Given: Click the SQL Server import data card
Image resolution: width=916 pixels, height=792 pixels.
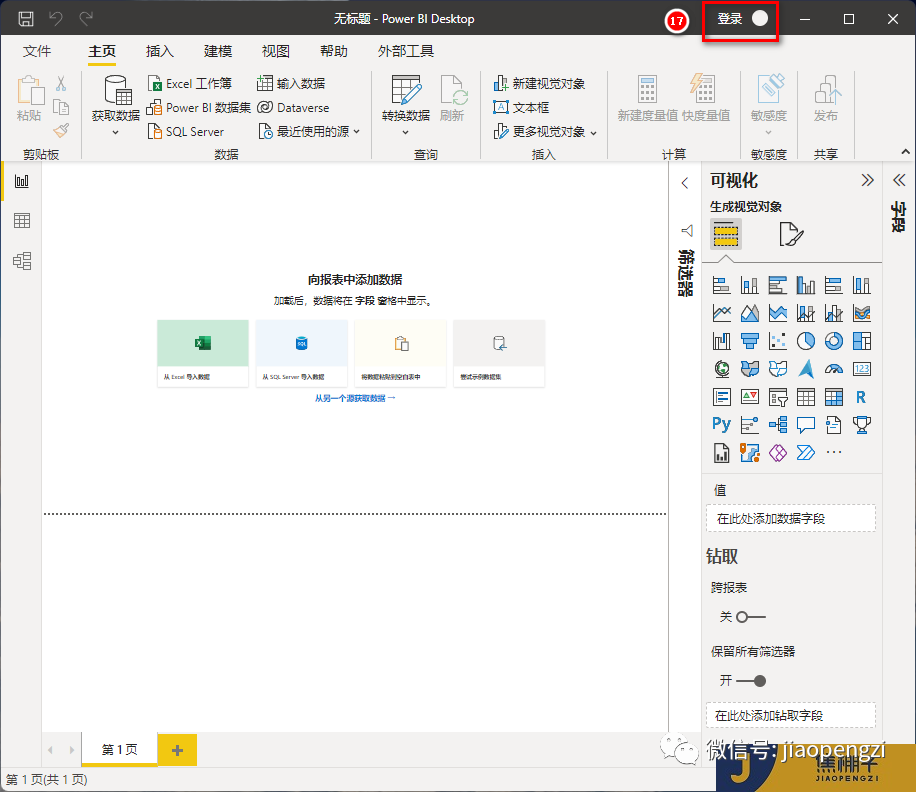Looking at the screenshot, I should tap(301, 353).
